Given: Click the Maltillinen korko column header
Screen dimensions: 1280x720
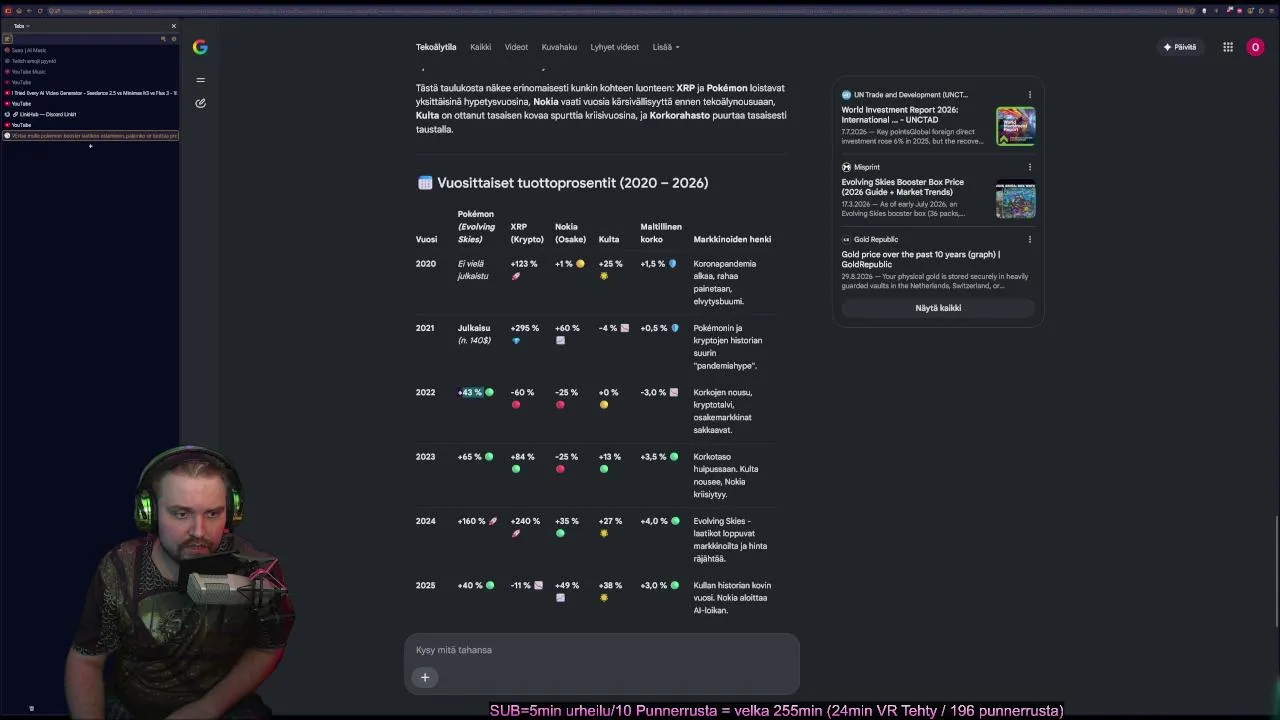Looking at the screenshot, I should click(x=661, y=233).
